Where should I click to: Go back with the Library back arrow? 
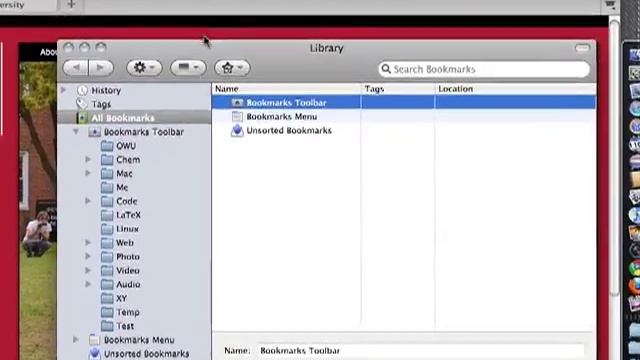76,68
